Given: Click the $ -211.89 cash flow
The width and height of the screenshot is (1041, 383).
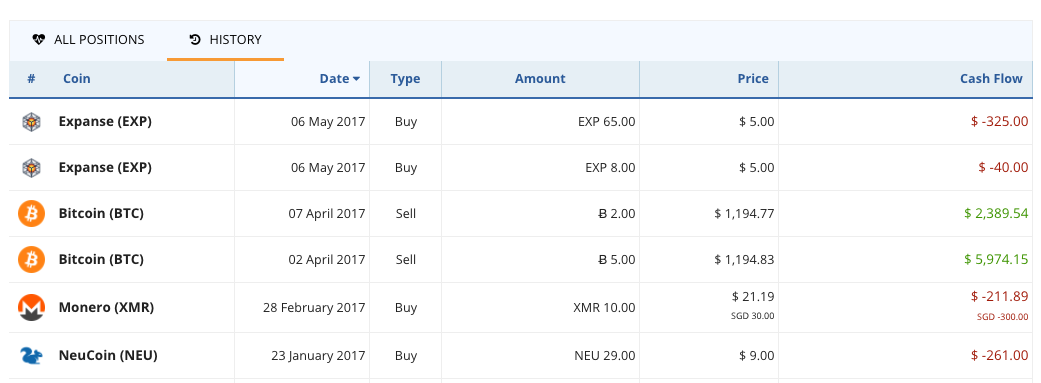Looking at the screenshot, I should 1000,296.
